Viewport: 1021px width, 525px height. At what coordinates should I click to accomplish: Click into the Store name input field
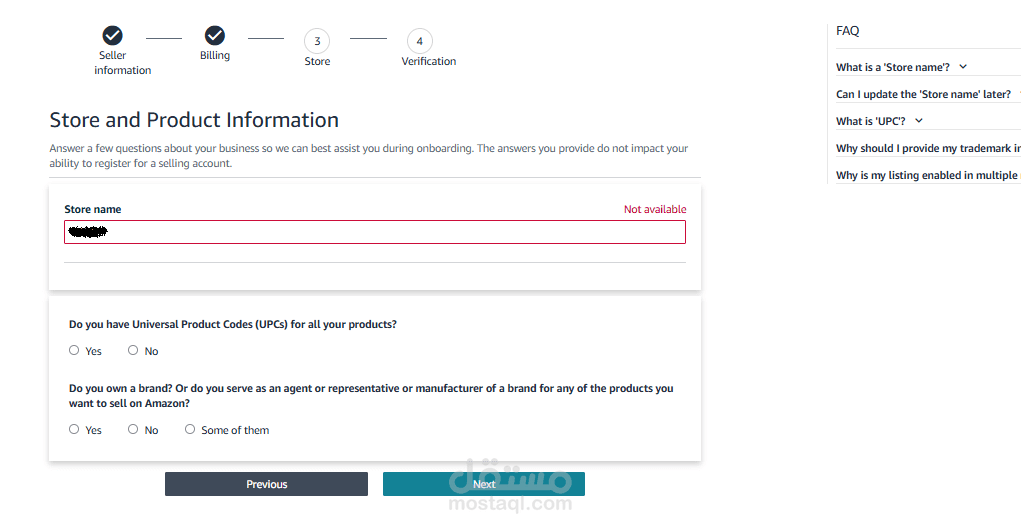375,232
